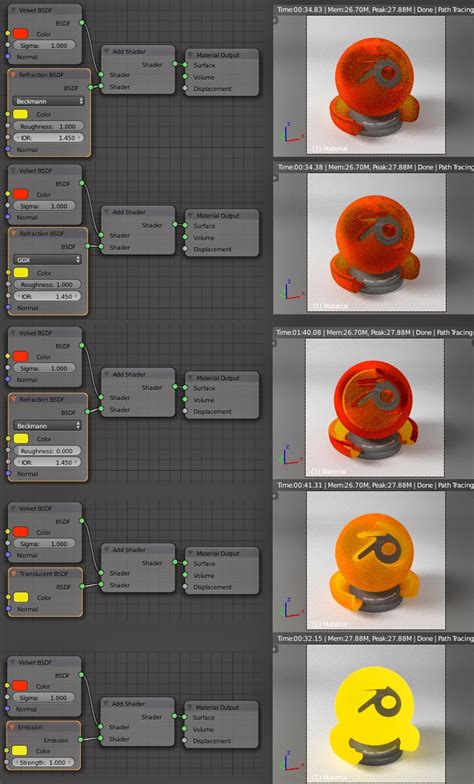Viewport: 474px width, 784px height.
Task: Click Normal socket of the Translucent BSDF node
Action: pyautogui.click(x=8, y=609)
